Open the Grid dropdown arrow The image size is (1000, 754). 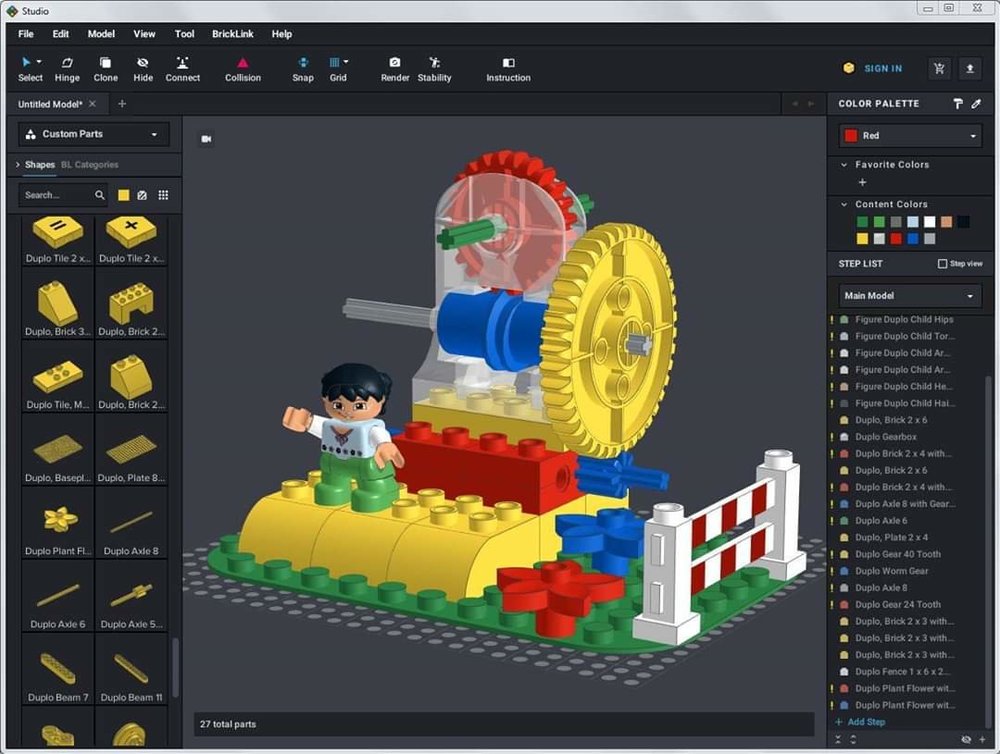point(346,62)
